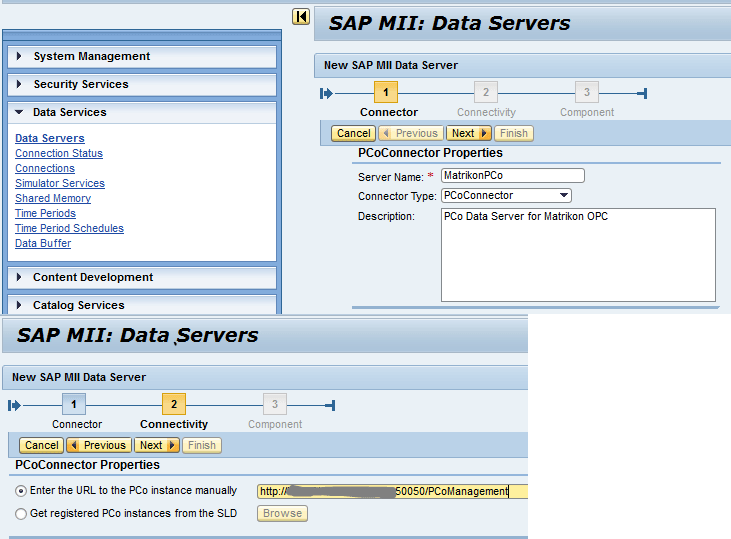This screenshot has height=539, width=731.
Task: Collapse the navigation panel using arrow icon
Action: click(300, 16)
